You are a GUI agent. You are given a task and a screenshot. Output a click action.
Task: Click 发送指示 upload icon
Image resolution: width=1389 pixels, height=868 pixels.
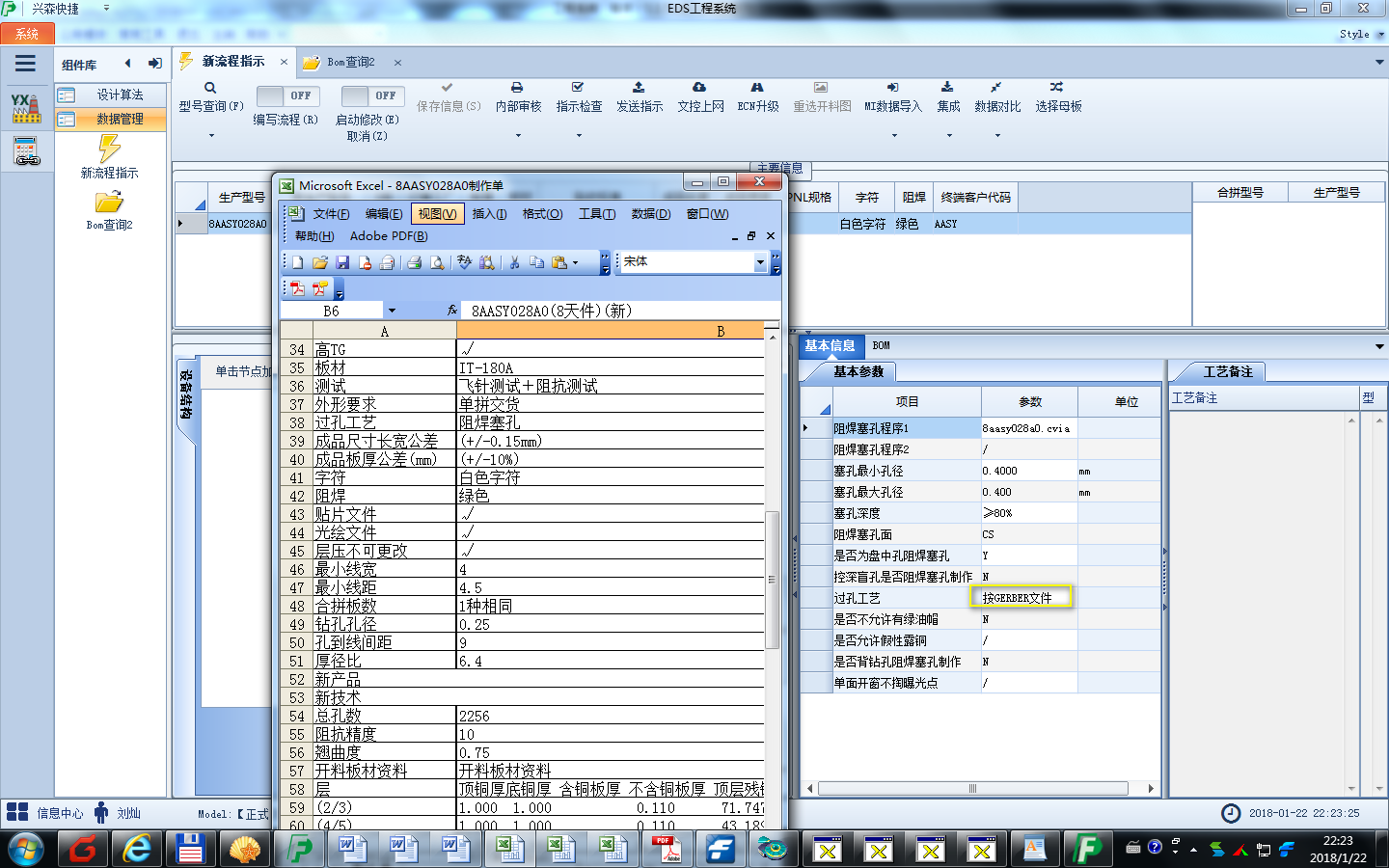639,88
